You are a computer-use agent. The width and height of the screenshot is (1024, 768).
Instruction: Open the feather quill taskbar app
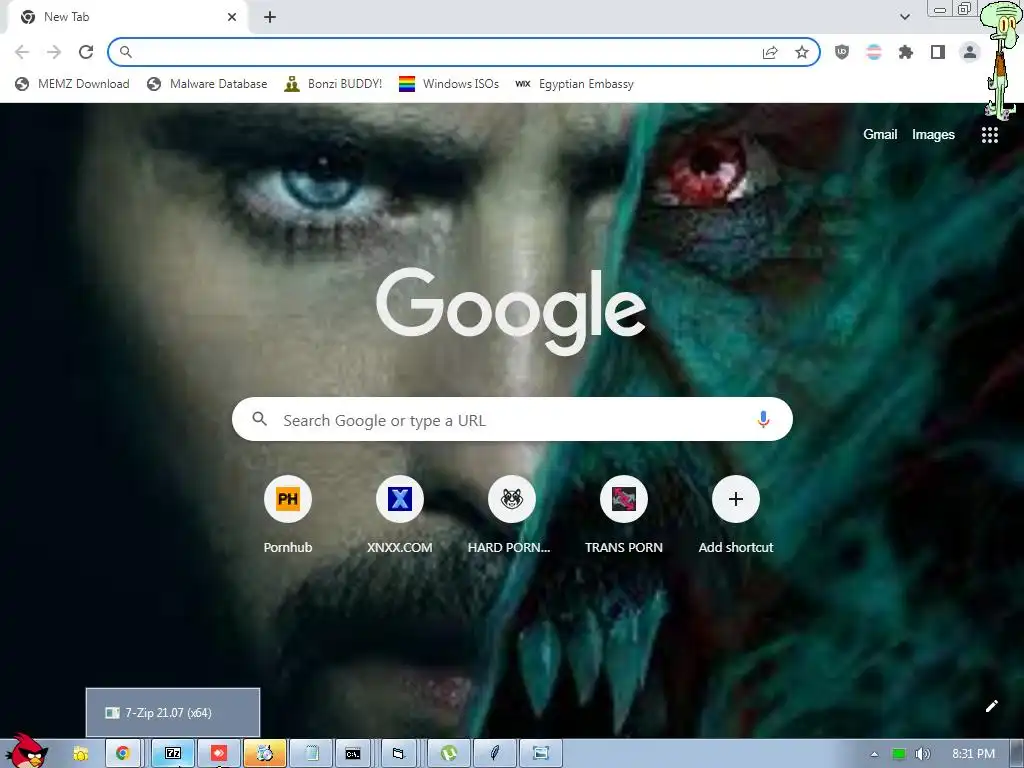point(494,754)
